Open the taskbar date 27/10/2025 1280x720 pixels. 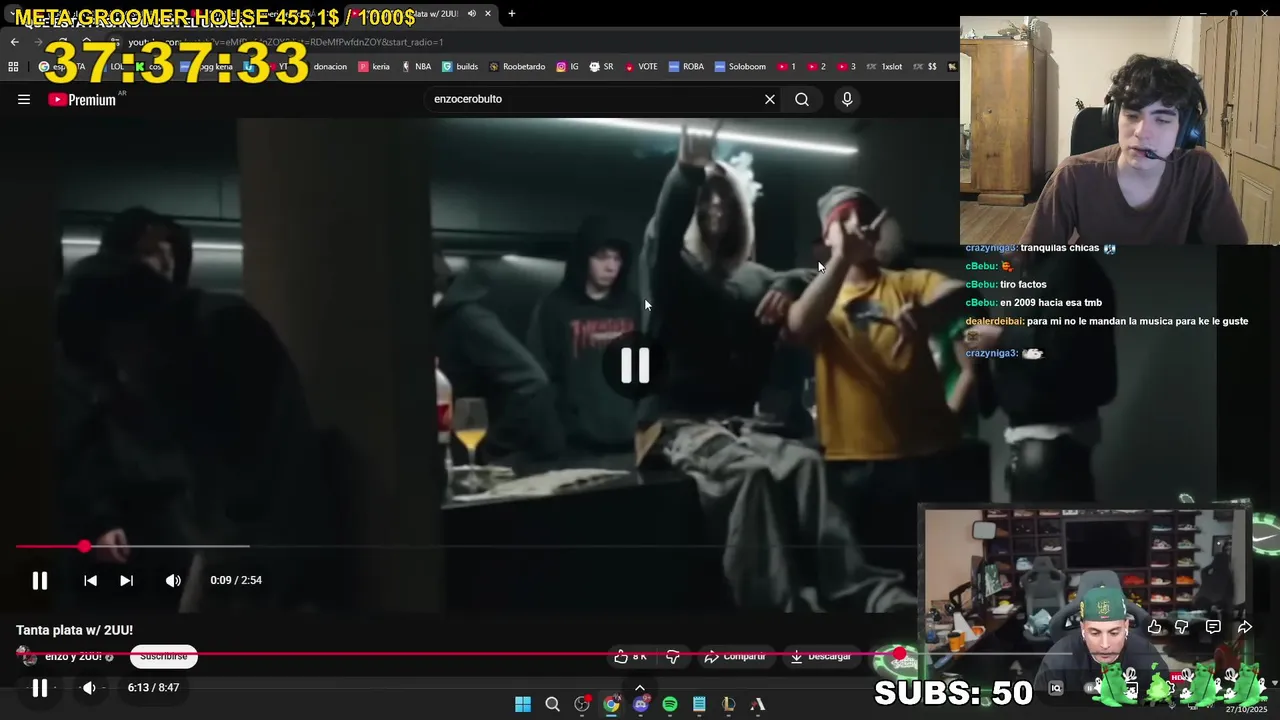pos(1246,709)
